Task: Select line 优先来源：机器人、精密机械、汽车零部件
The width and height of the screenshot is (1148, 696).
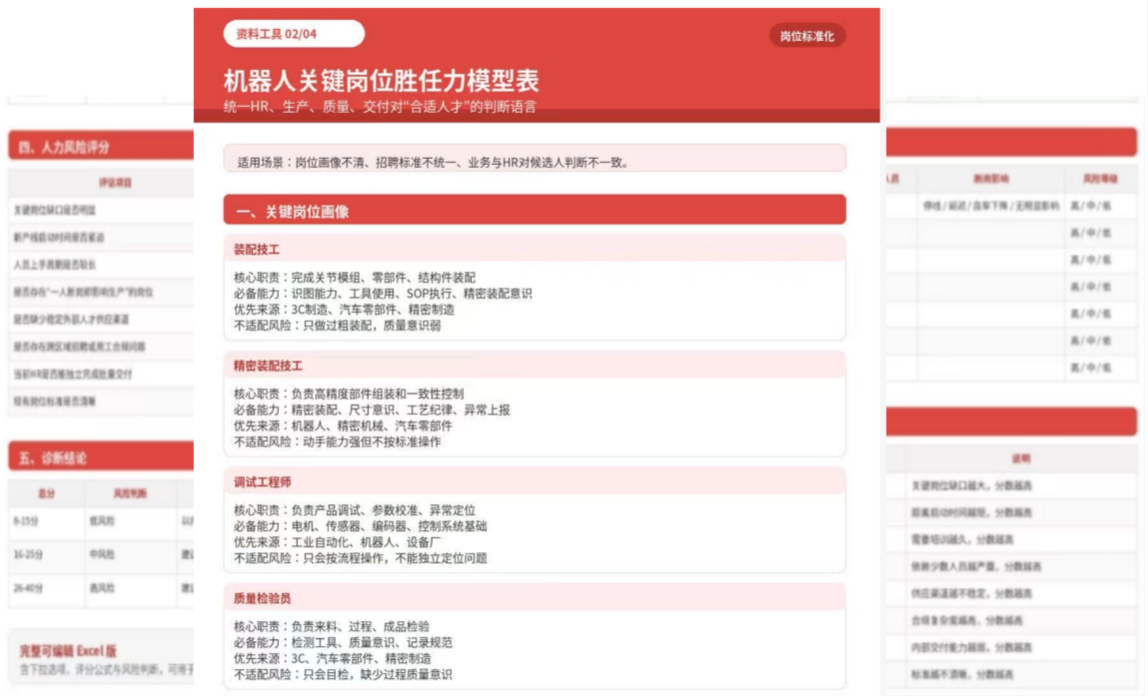Action: (x=343, y=426)
